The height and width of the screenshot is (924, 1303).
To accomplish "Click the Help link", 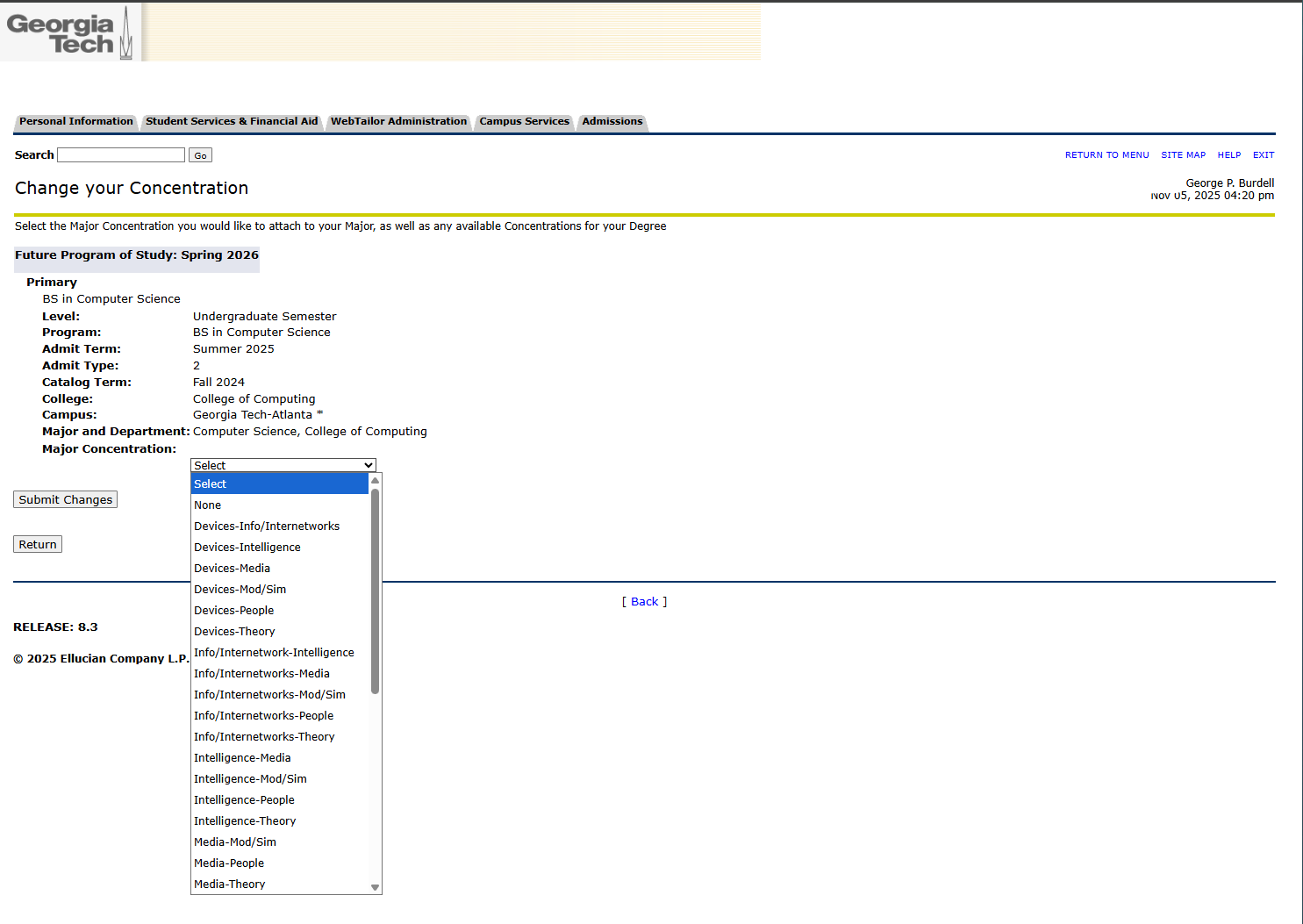I will 1228,155.
